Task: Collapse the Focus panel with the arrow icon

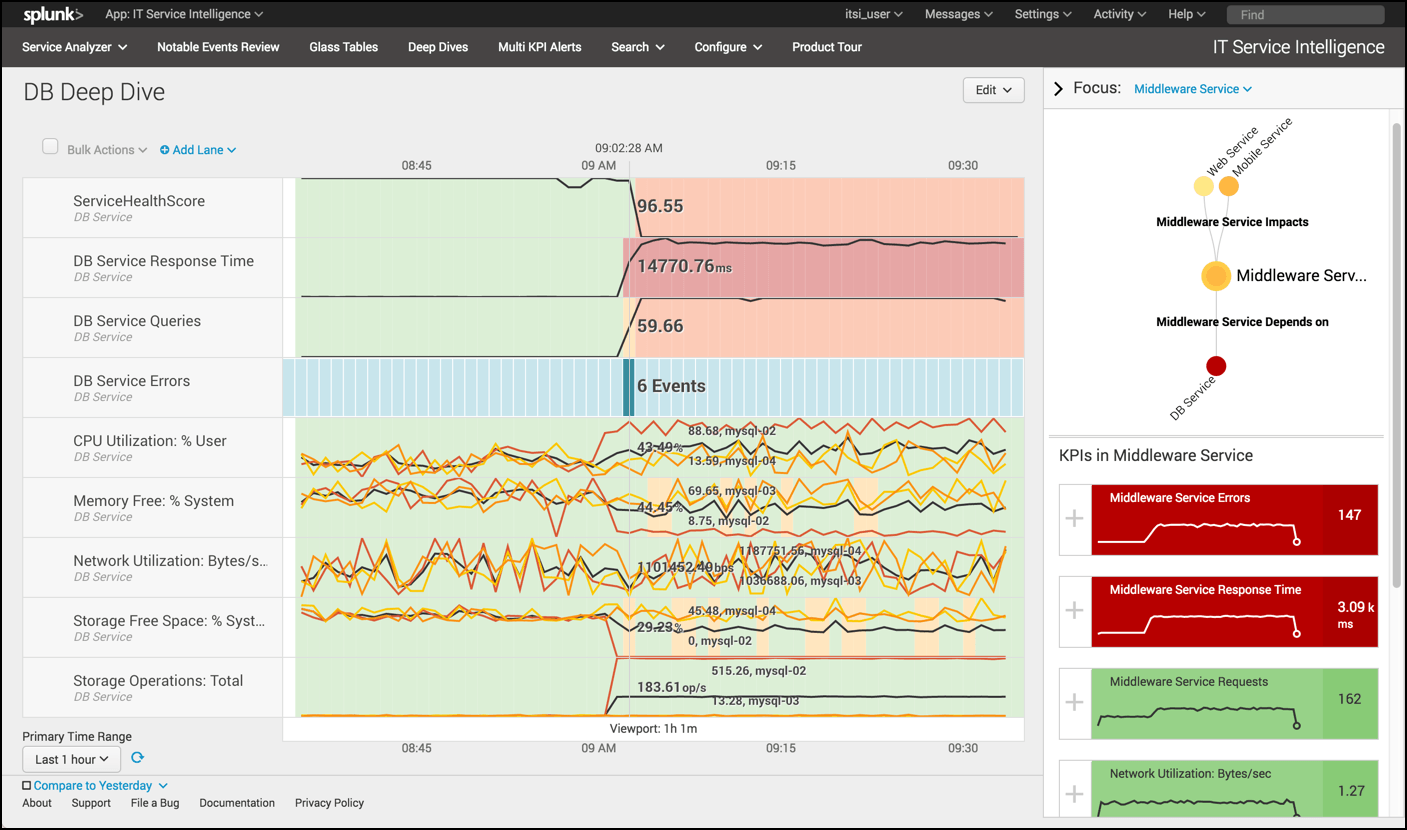Action: pyautogui.click(x=1059, y=89)
